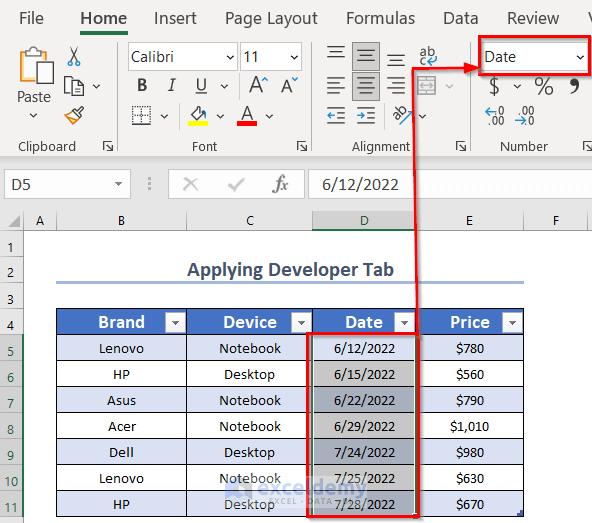Decrease font size with small A
The height and width of the screenshot is (523, 592).
pyautogui.click(x=289, y=85)
